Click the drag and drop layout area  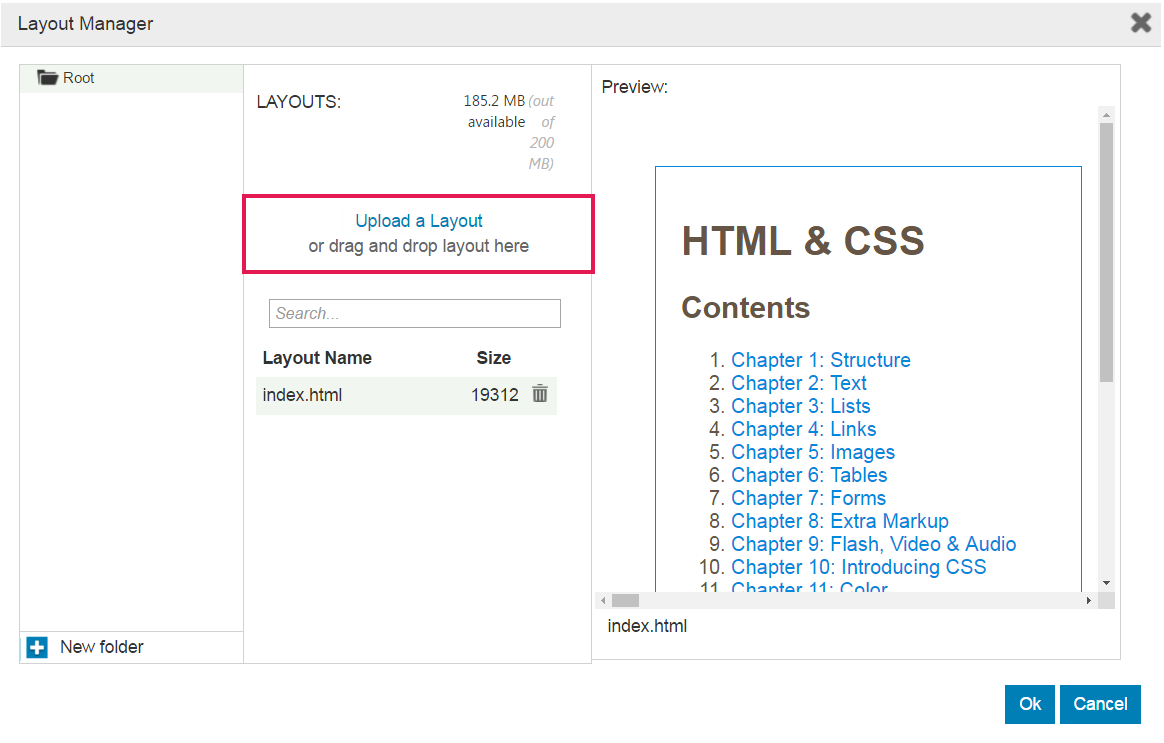pos(419,235)
